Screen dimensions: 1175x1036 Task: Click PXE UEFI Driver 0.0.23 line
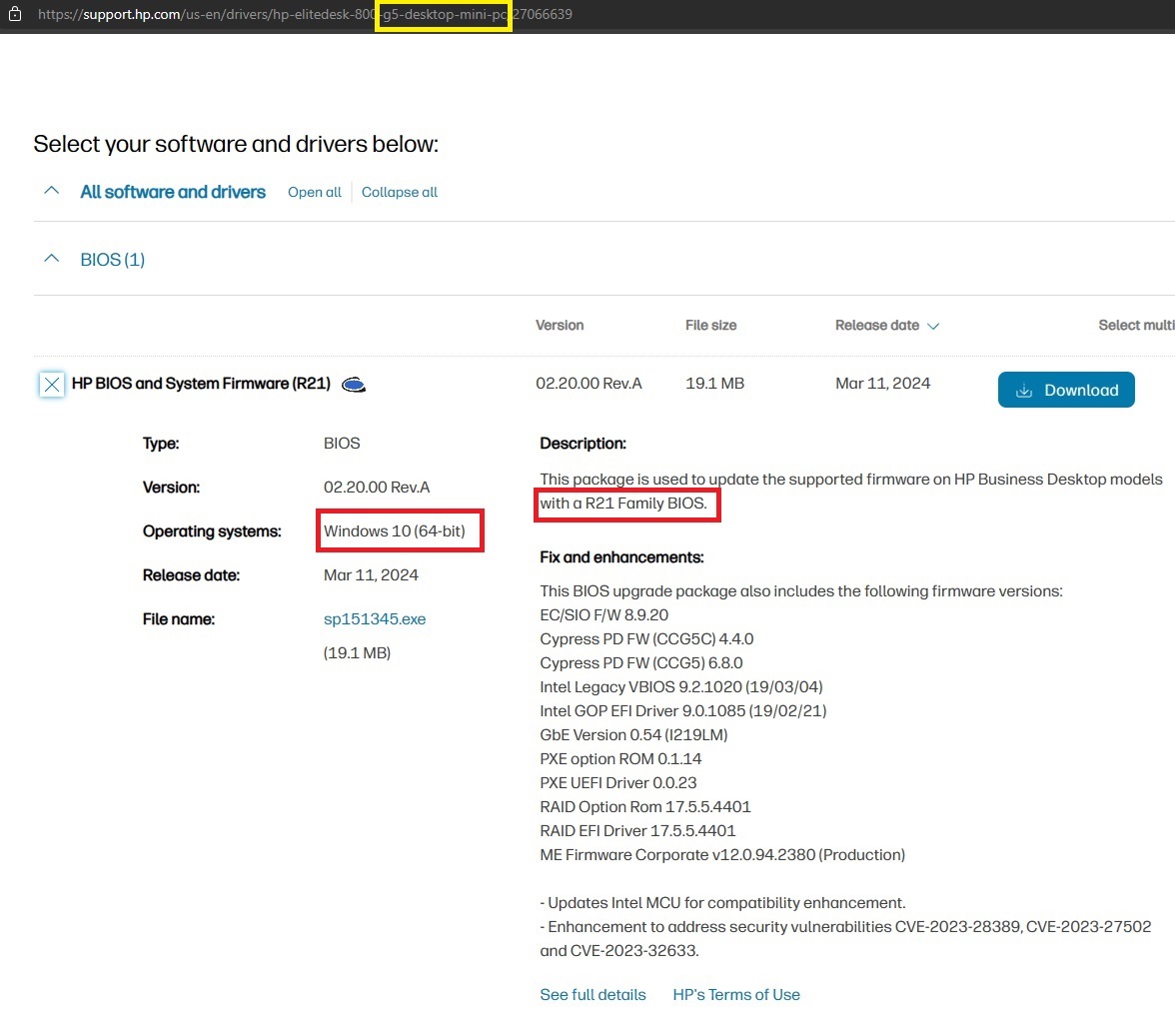point(618,783)
